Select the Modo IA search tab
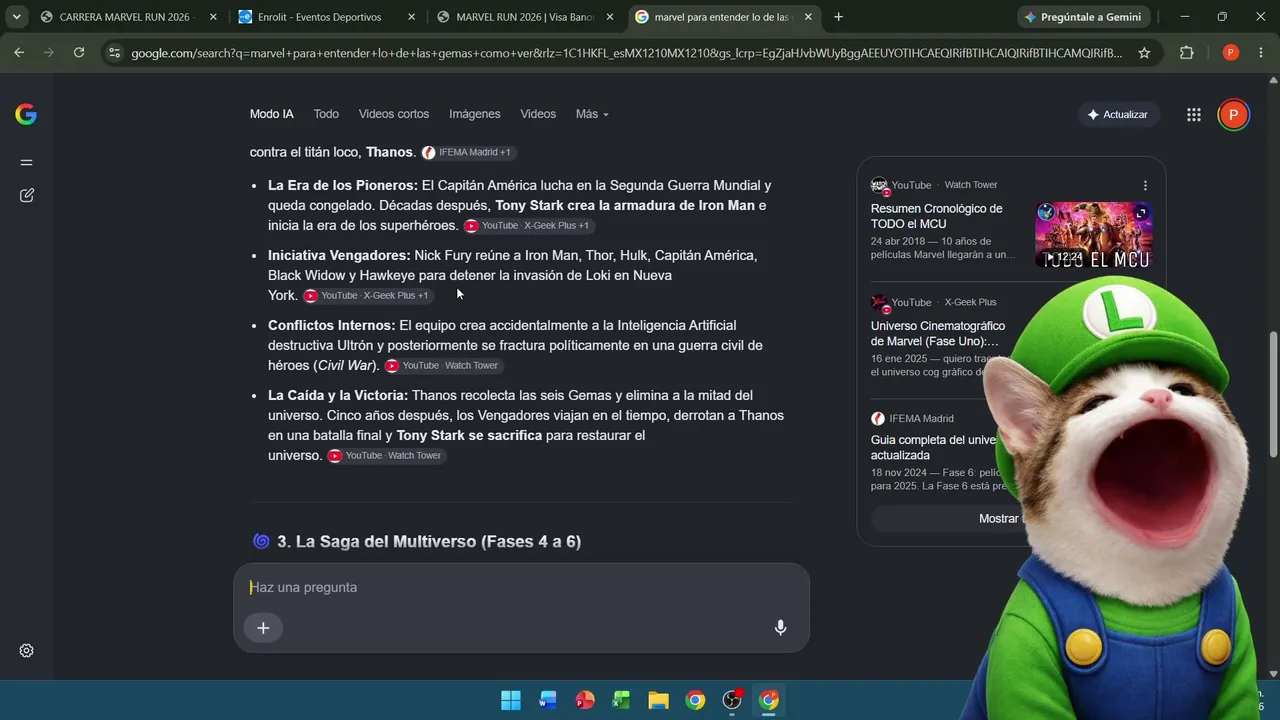 (x=272, y=114)
